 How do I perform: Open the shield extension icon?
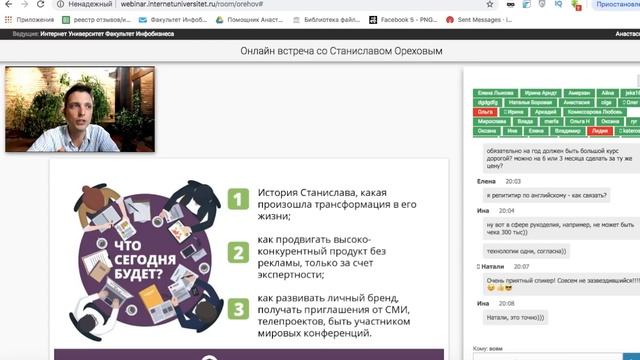click(x=542, y=4)
